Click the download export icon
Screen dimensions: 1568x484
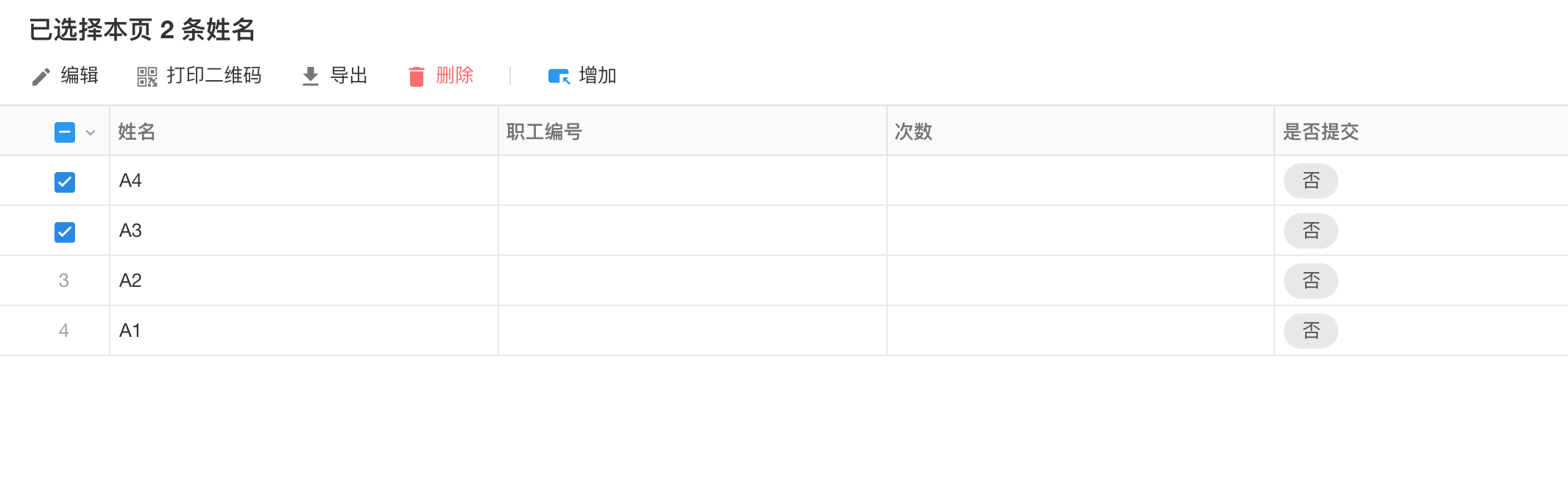coord(309,76)
